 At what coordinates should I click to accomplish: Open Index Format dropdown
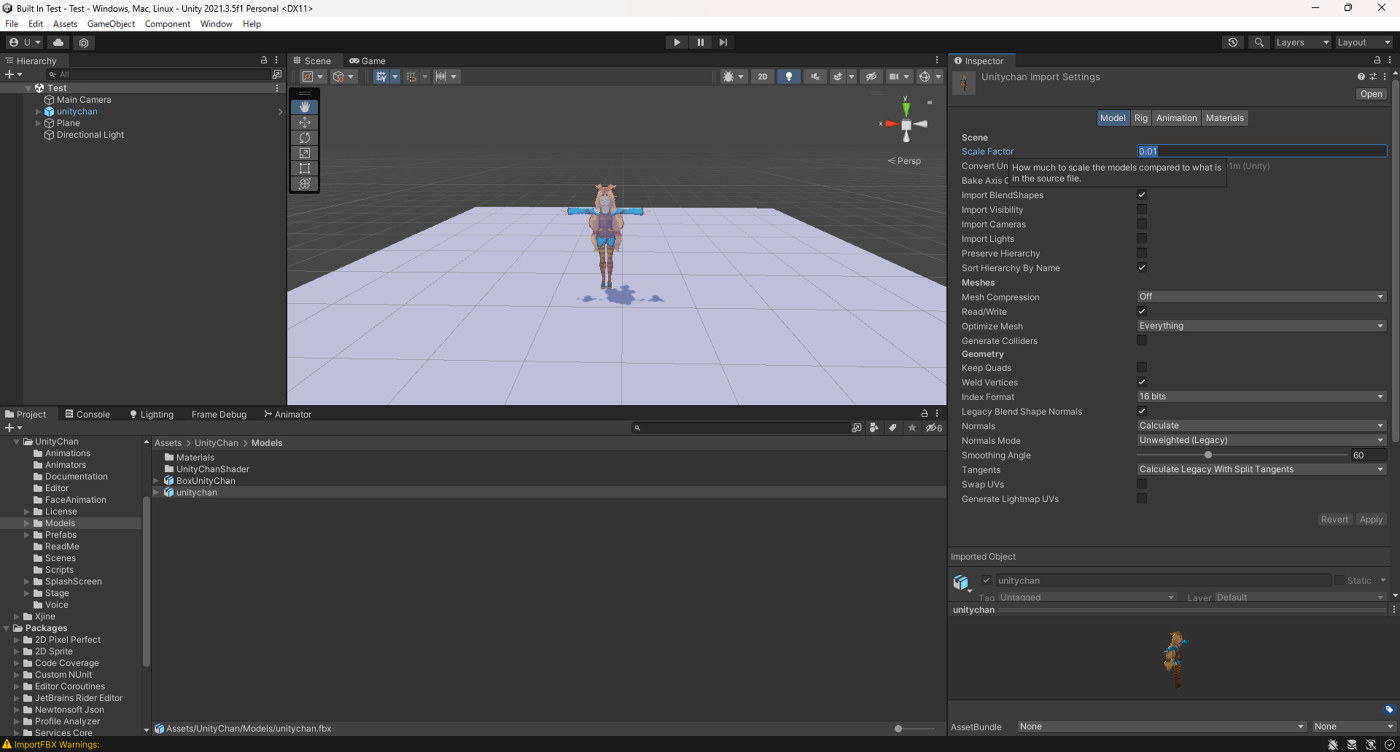(1262, 397)
